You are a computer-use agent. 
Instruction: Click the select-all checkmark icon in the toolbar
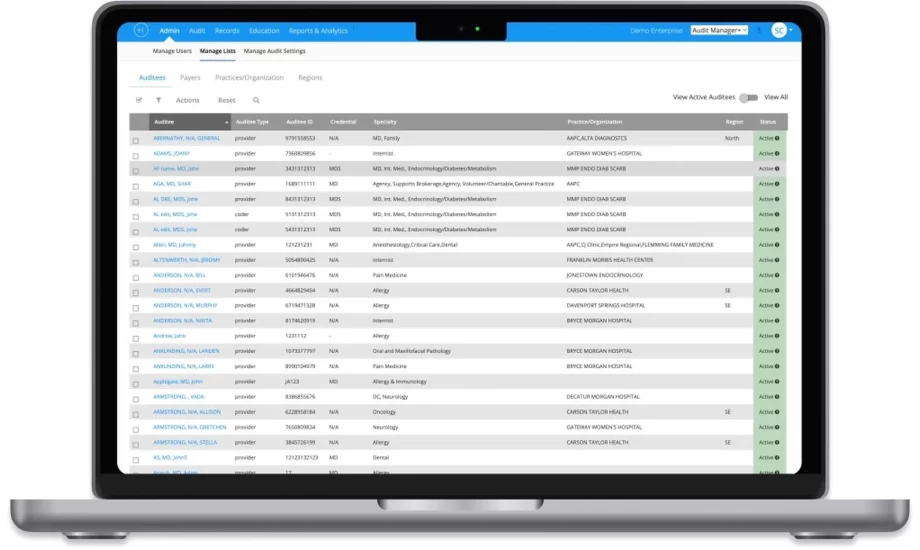click(x=139, y=100)
